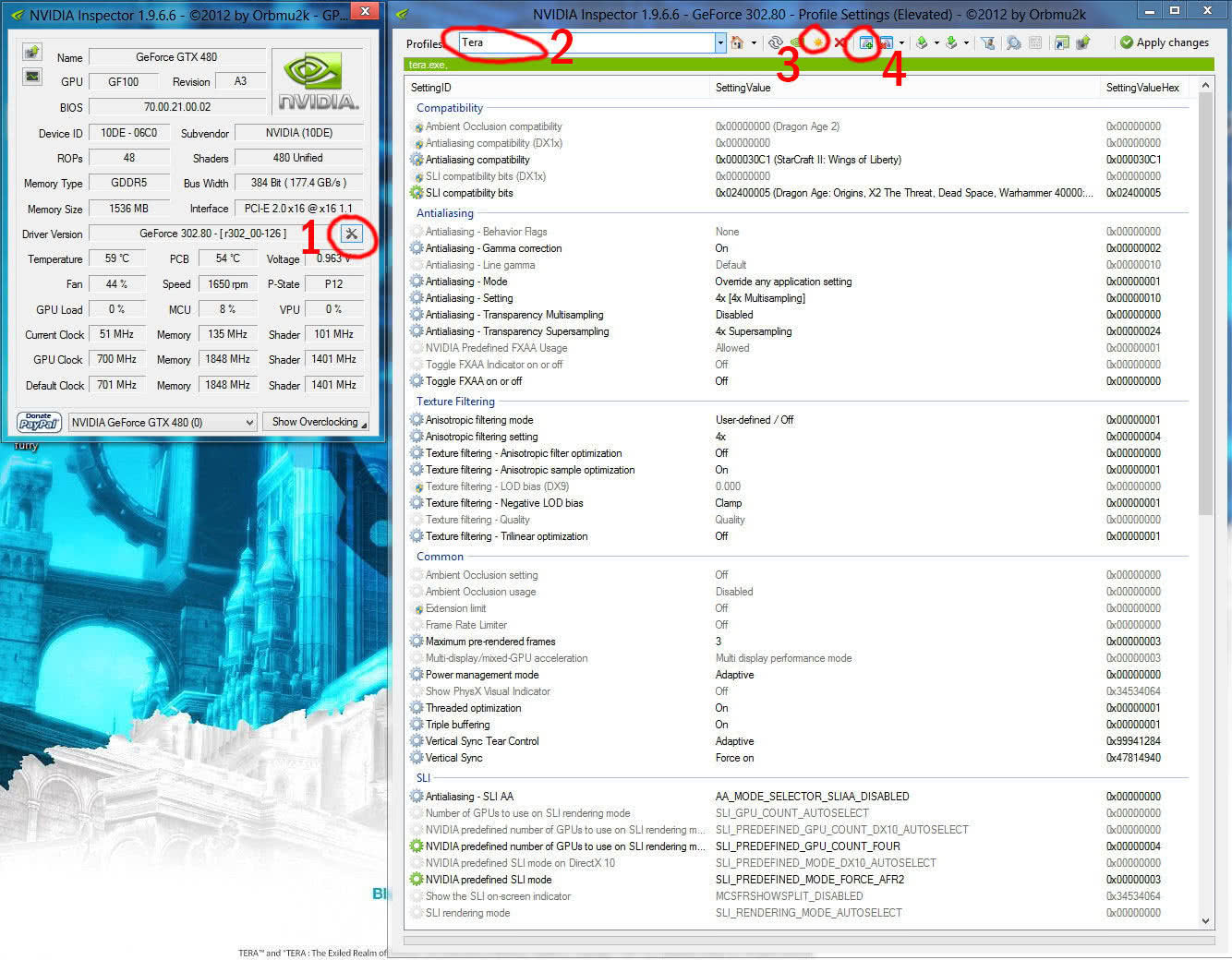Screen dimensions: 1232x960
Task: Click the grid view icon in toolbar
Action: [x=1035, y=42]
